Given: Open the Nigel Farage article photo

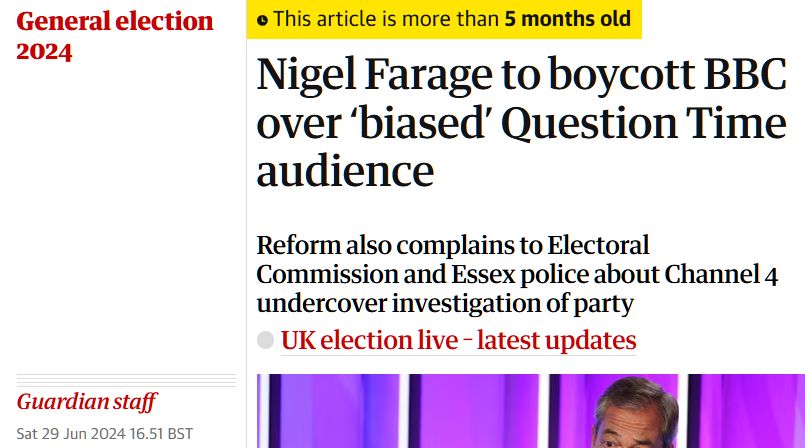Looking at the screenshot, I should tap(531, 411).
